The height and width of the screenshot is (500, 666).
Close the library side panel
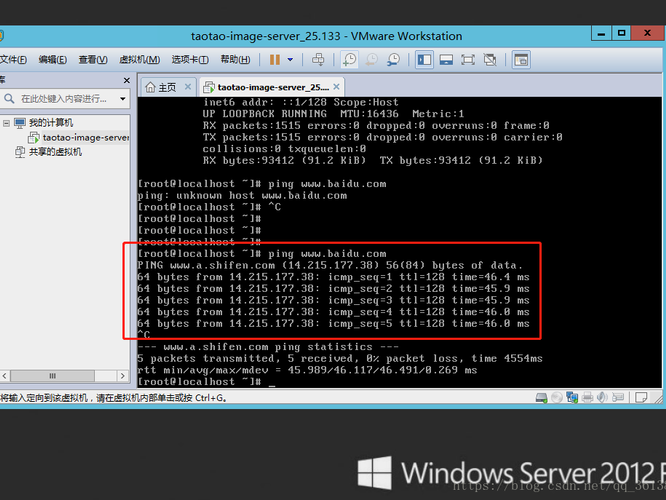(127, 80)
